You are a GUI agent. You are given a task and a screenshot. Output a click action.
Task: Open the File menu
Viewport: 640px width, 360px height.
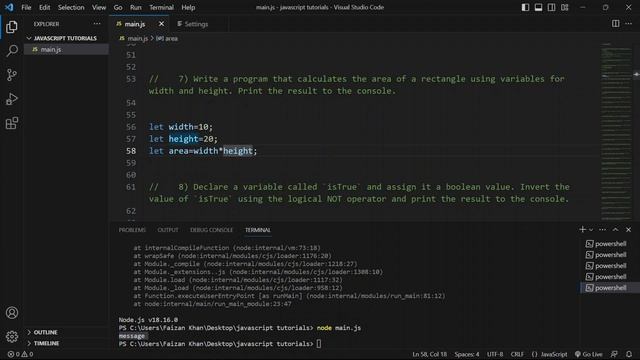26,7
